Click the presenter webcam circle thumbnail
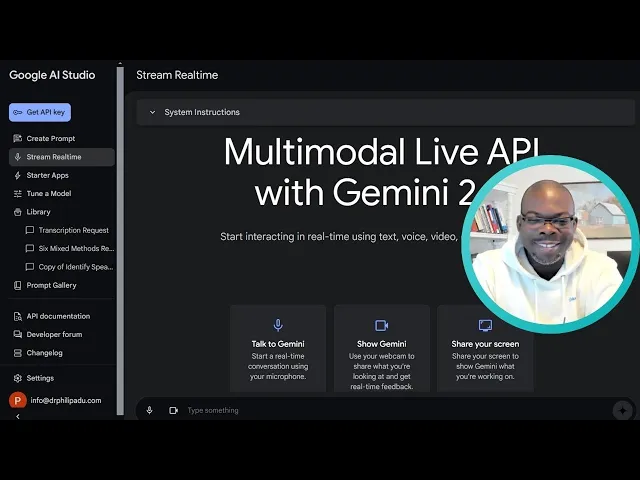Image resolution: width=640 pixels, height=480 pixels. point(550,244)
